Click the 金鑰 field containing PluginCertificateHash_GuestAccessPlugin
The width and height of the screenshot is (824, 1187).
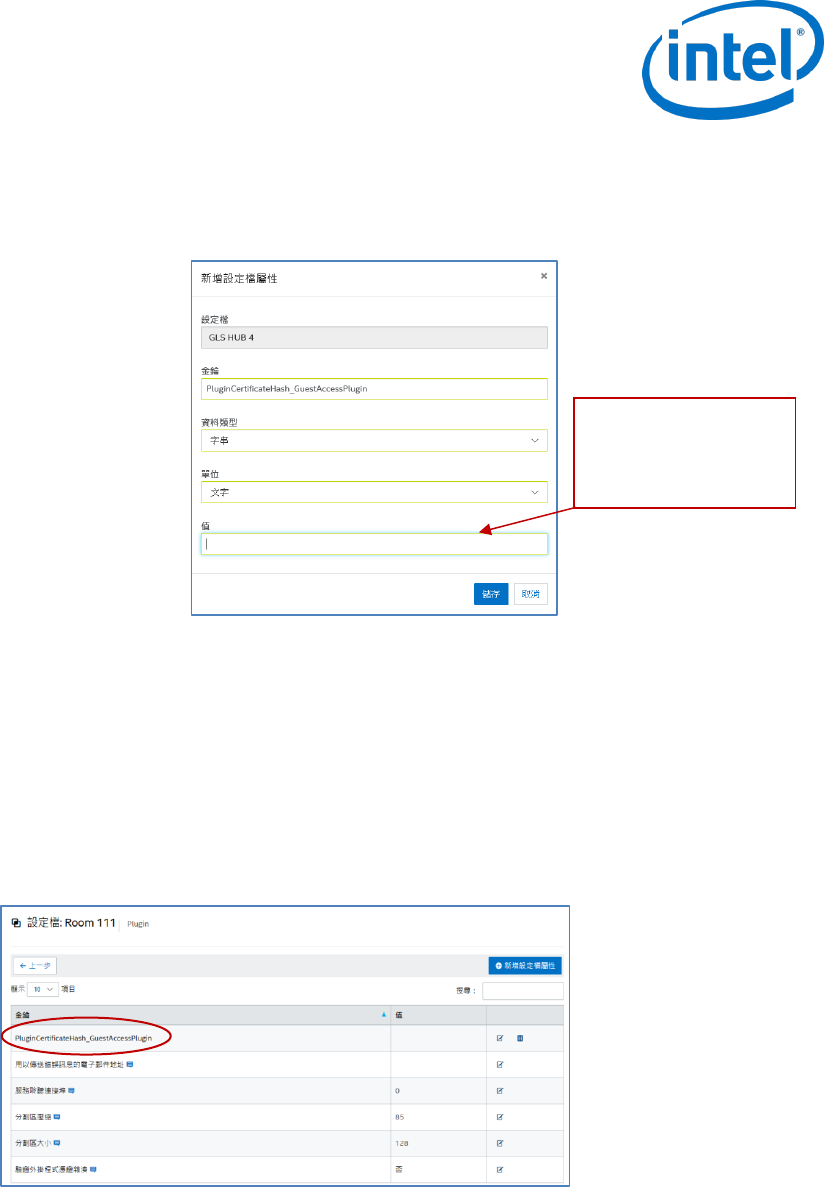374,389
